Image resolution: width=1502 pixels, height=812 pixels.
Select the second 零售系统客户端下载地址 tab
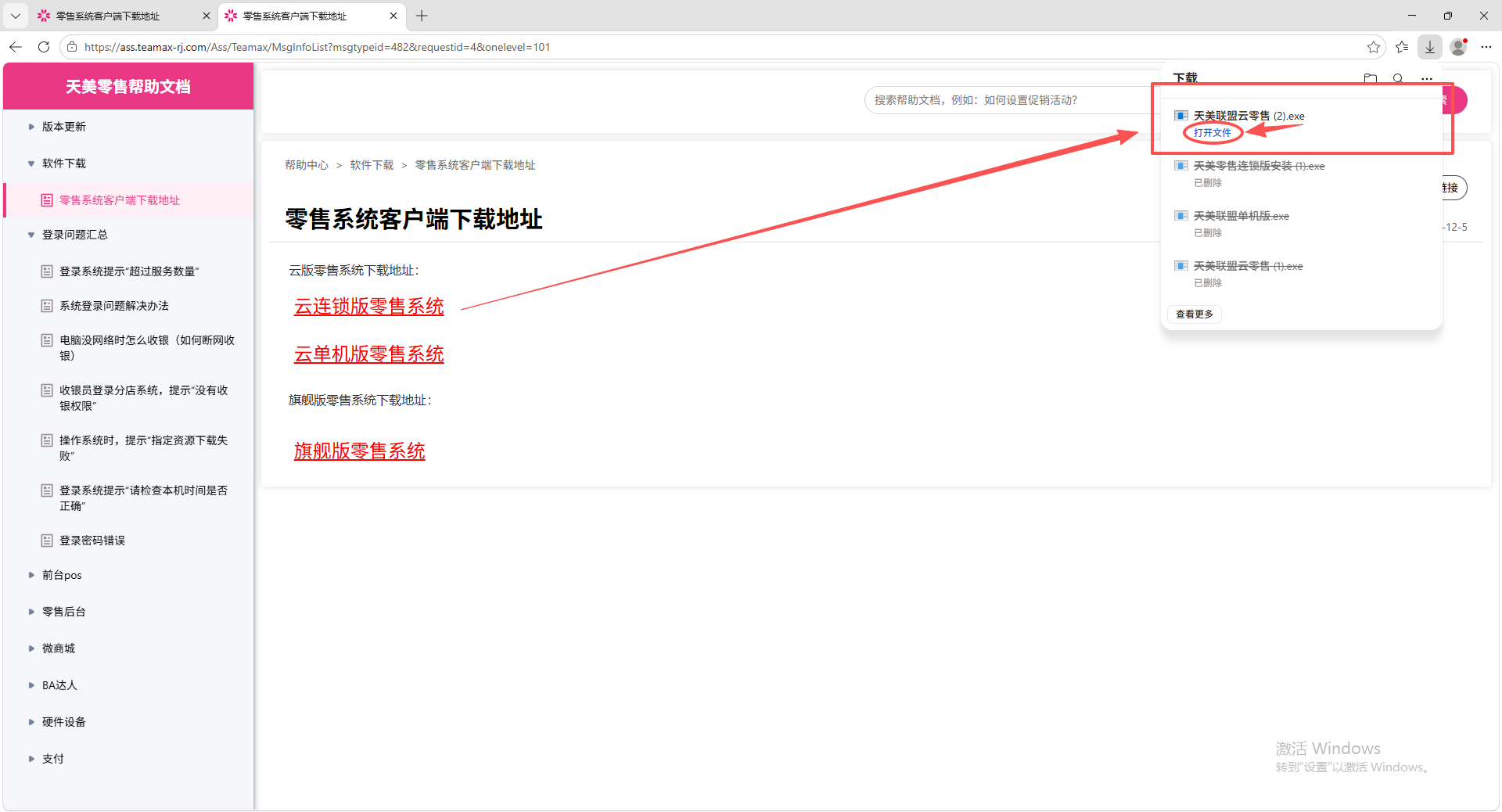point(311,16)
